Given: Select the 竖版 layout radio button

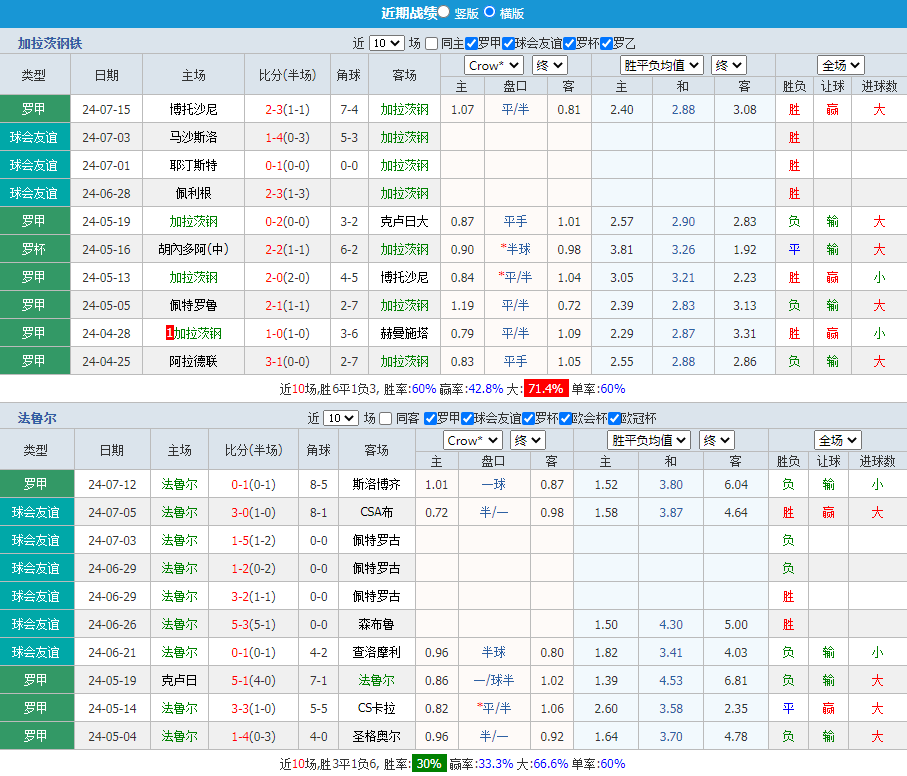Looking at the screenshot, I should (443, 12).
